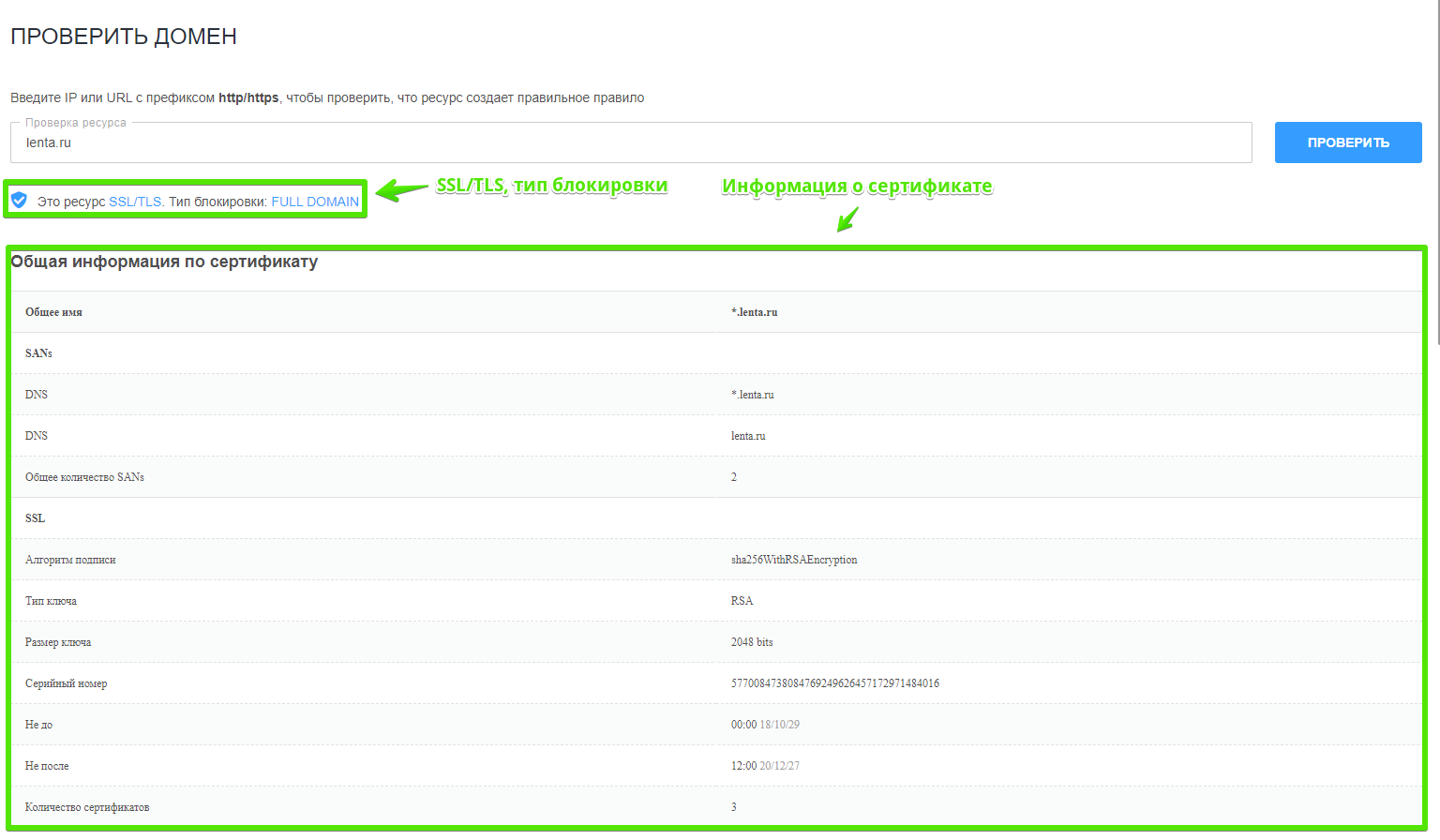Click the certificate serial number value
Screen dimensions: 1440x840
point(834,683)
